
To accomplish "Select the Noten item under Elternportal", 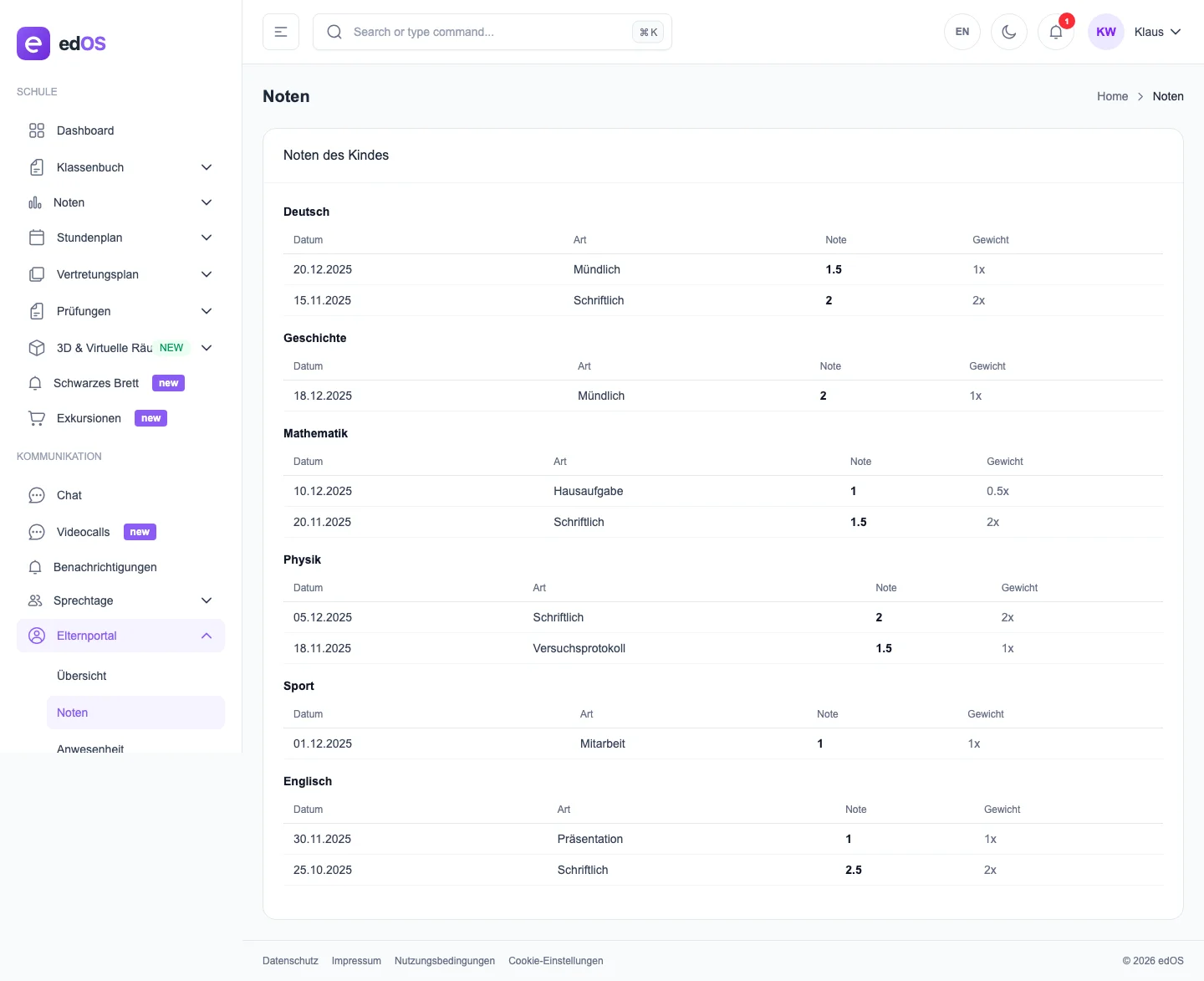I will 73,713.
